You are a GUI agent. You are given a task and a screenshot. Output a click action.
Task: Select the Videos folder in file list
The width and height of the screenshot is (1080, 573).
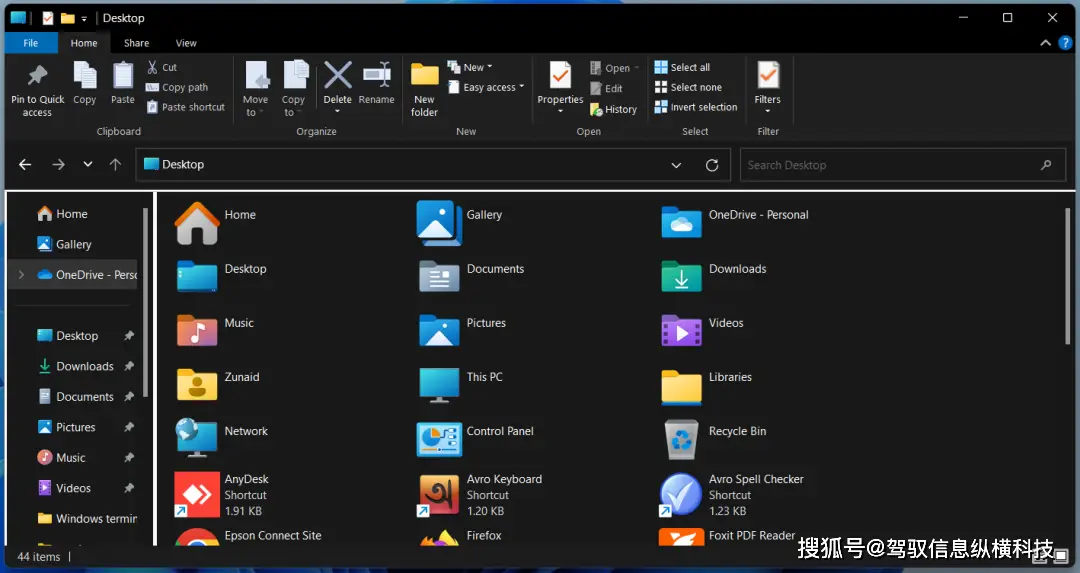coord(702,330)
